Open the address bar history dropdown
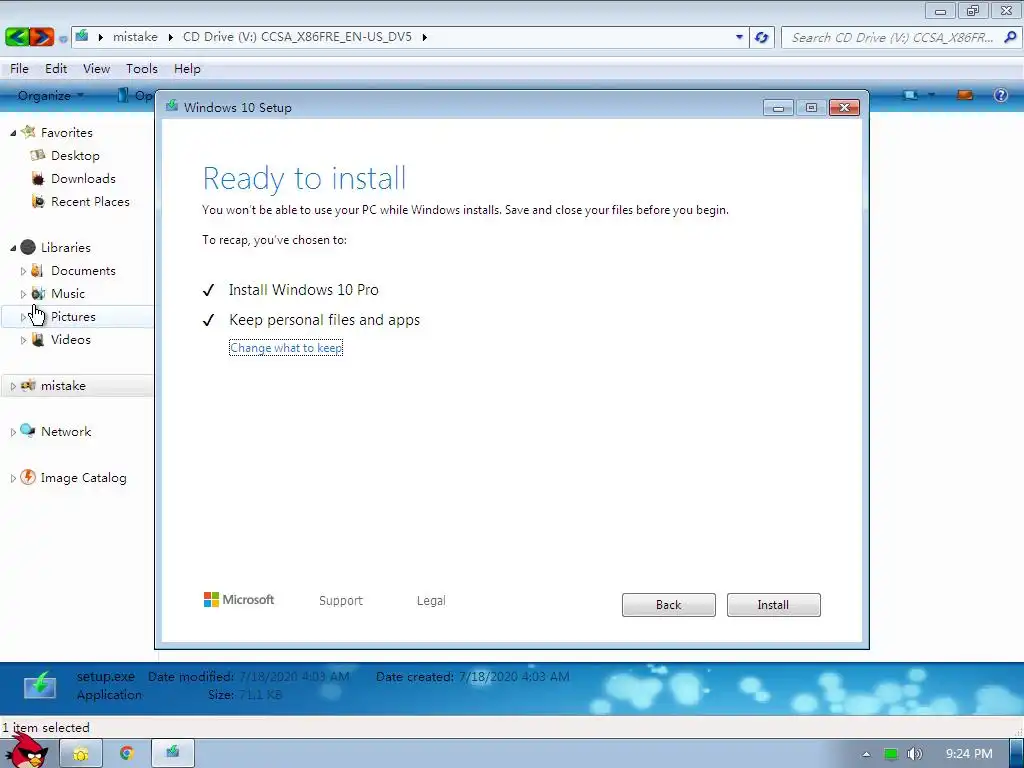 (739, 37)
